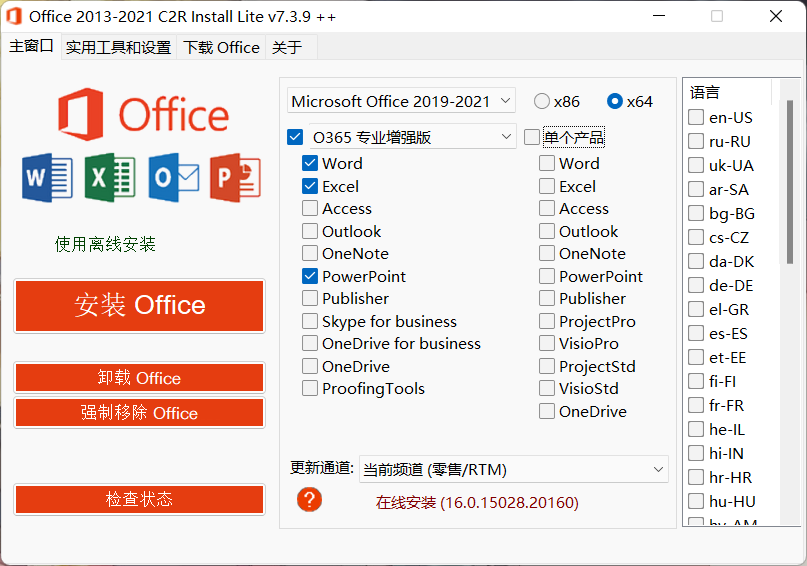
Task: Check the de-DE language
Action: point(696,285)
